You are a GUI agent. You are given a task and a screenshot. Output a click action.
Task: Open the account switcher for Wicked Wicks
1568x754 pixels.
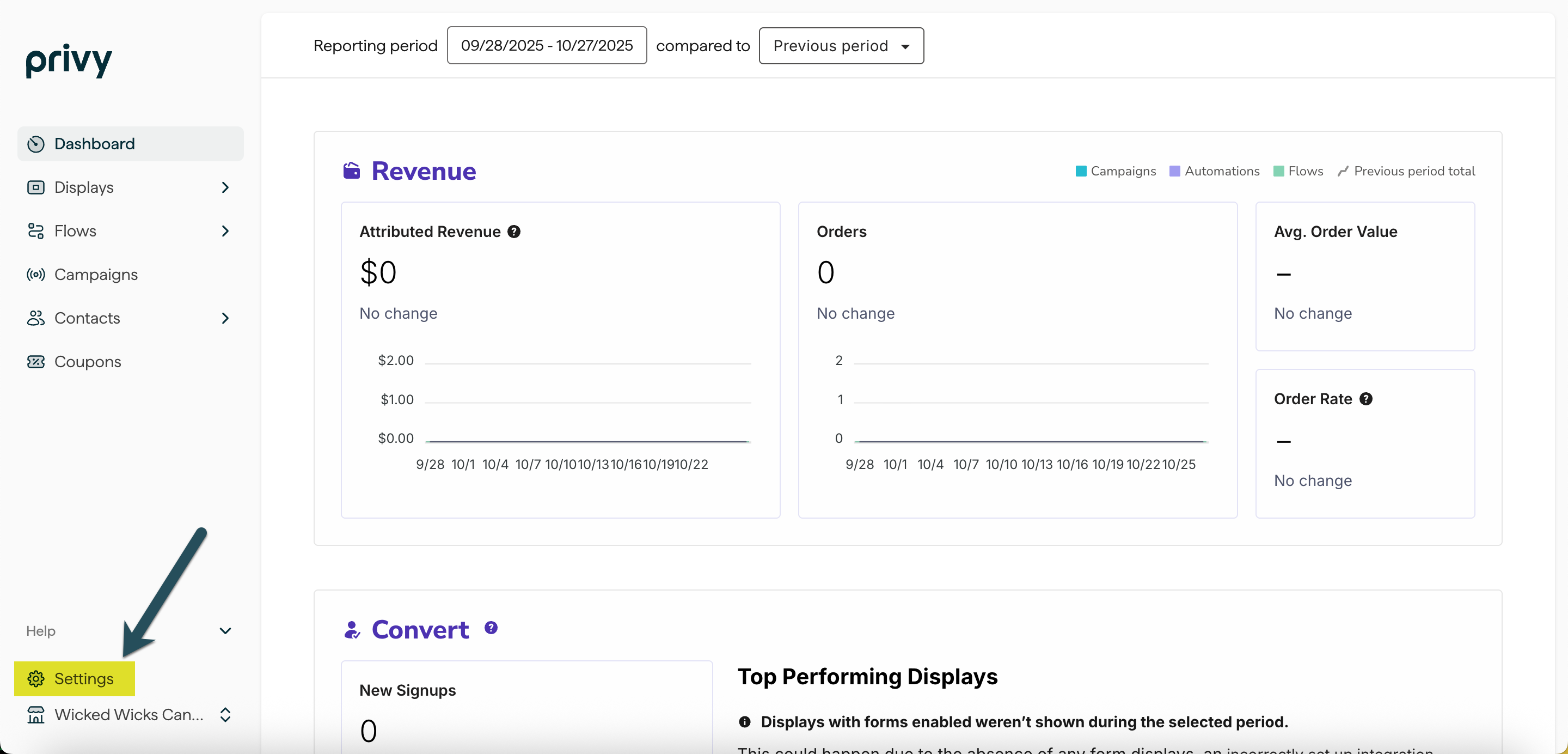point(225,715)
